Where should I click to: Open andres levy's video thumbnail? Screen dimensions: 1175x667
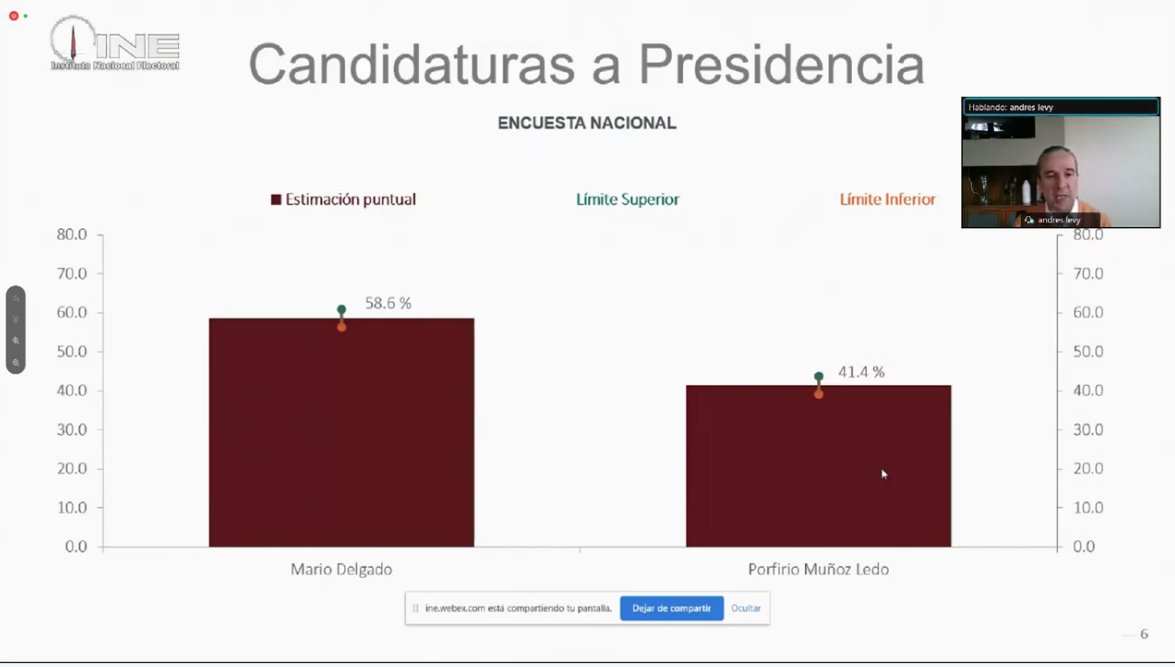point(1060,170)
